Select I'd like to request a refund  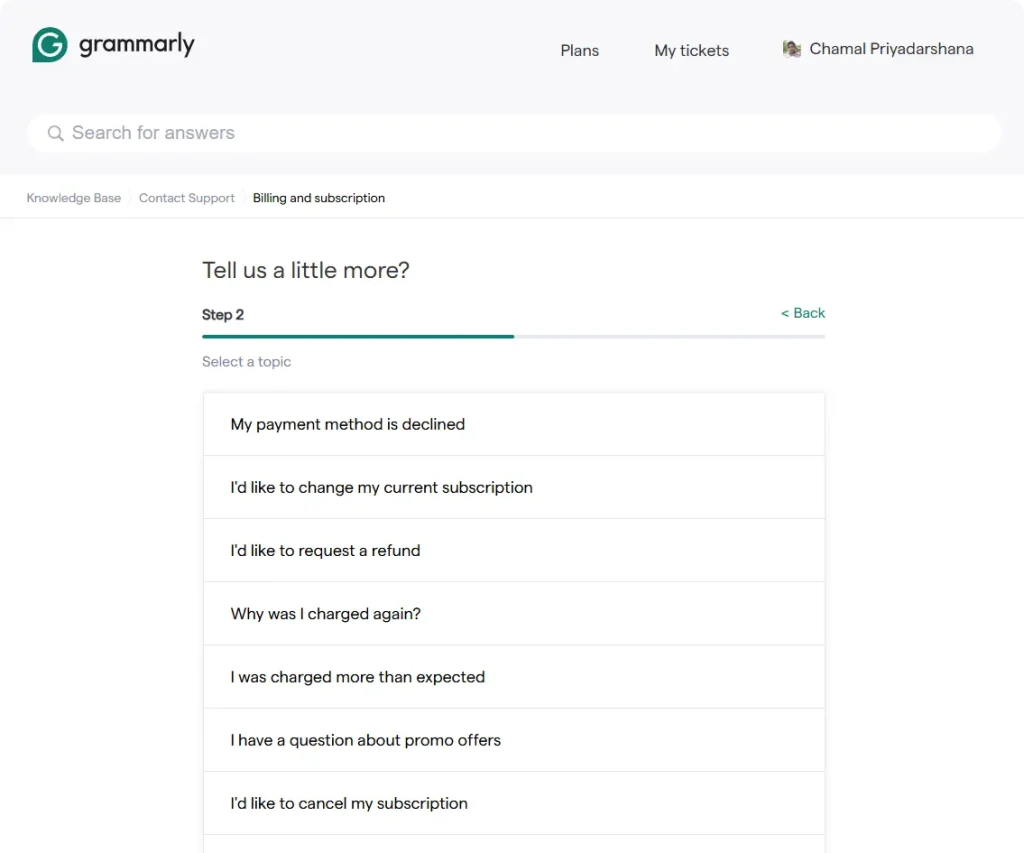point(513,551)
